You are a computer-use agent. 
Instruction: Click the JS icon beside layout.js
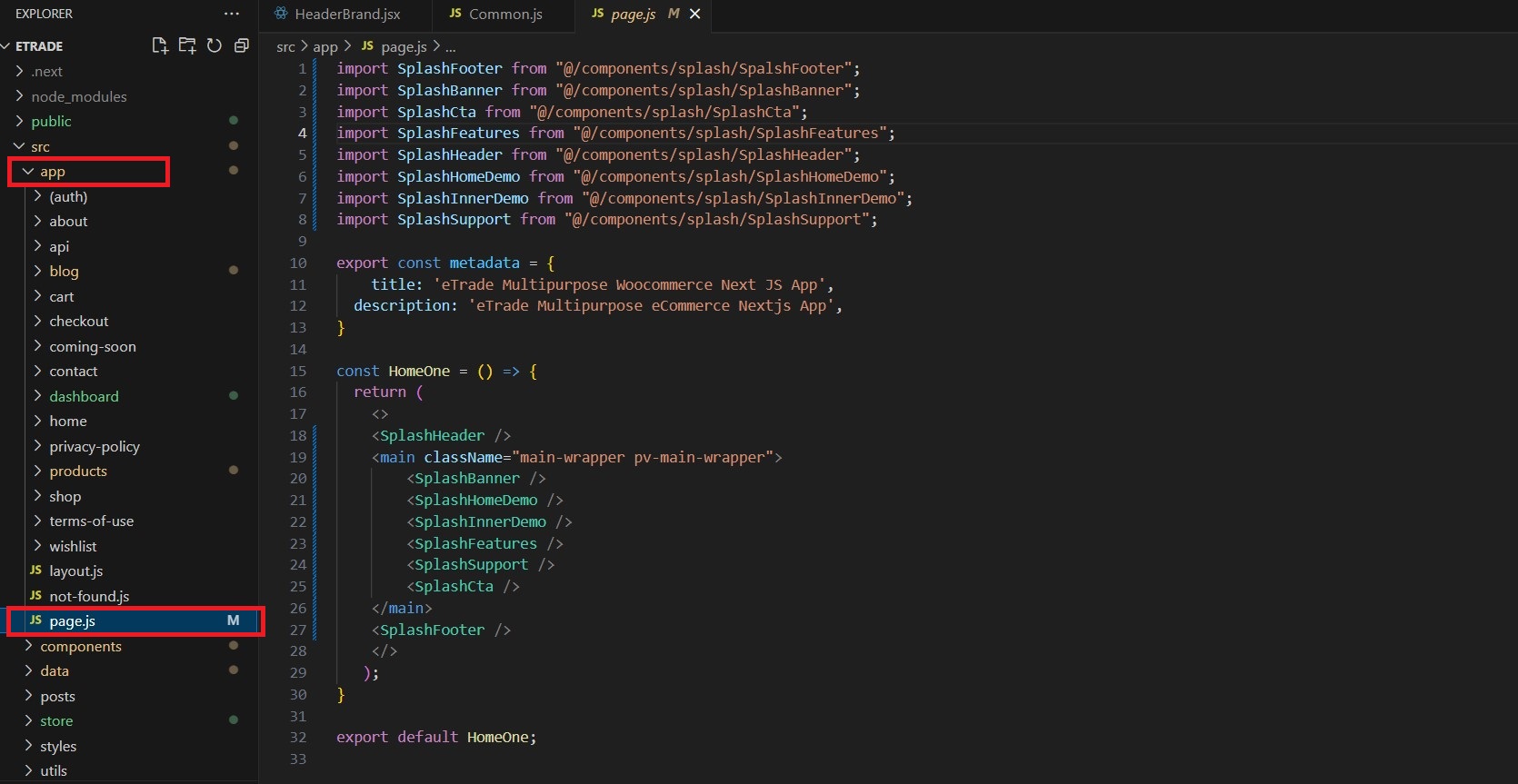click(35, 571)
